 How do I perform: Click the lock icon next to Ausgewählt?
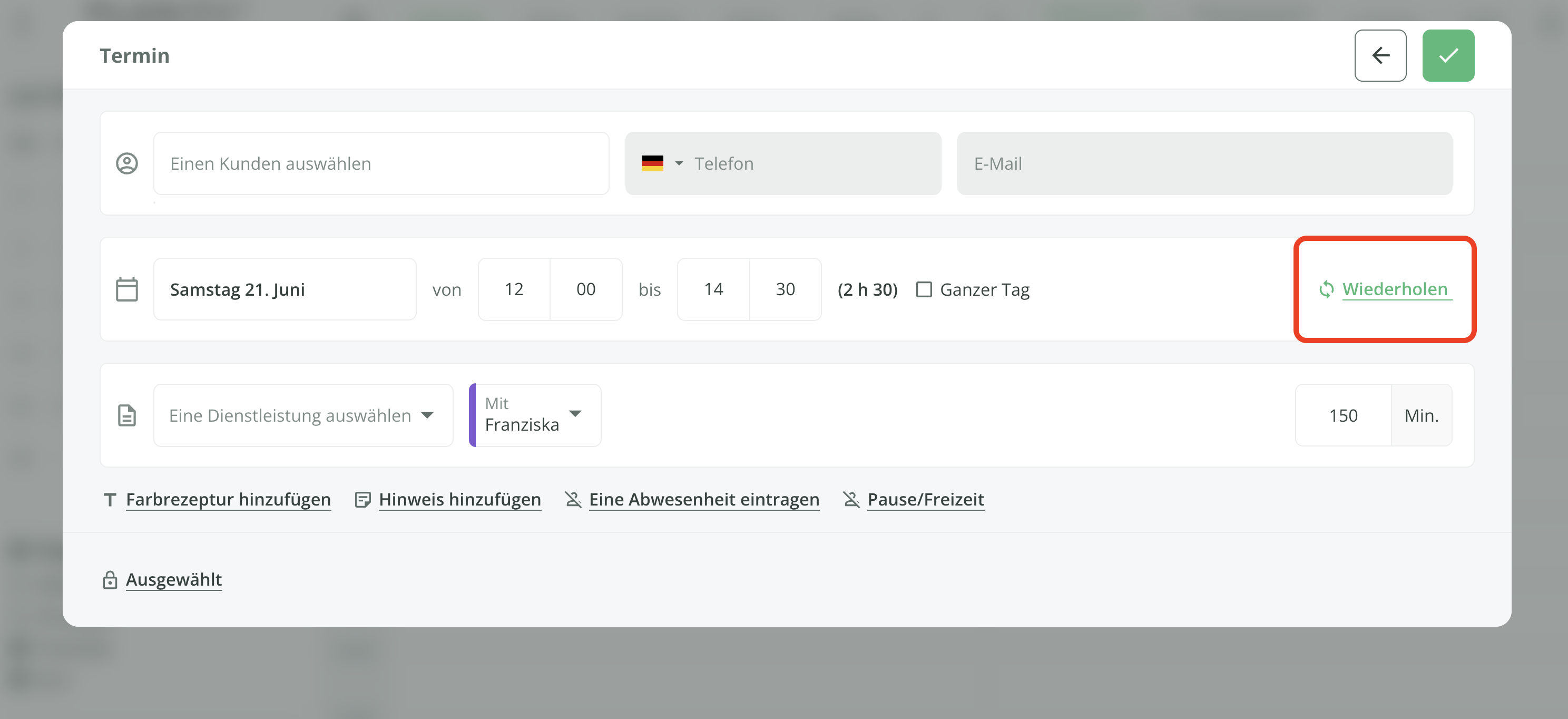[x=110, y=580]
